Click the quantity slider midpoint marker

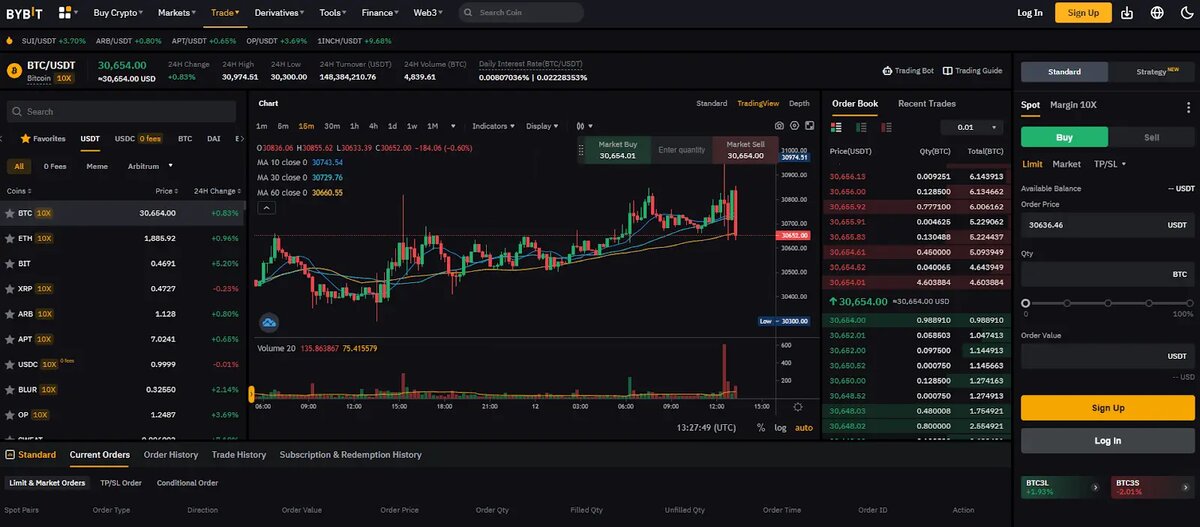coord(1108,303)
